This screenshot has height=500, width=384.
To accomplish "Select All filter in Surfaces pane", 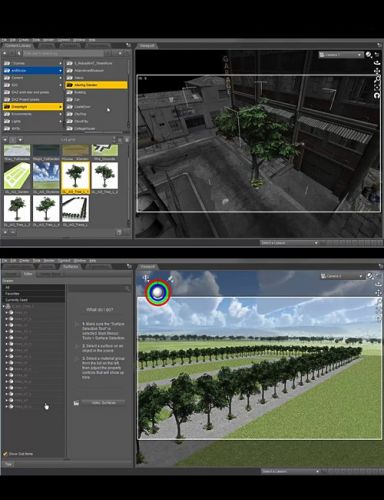I will point(33,287).
